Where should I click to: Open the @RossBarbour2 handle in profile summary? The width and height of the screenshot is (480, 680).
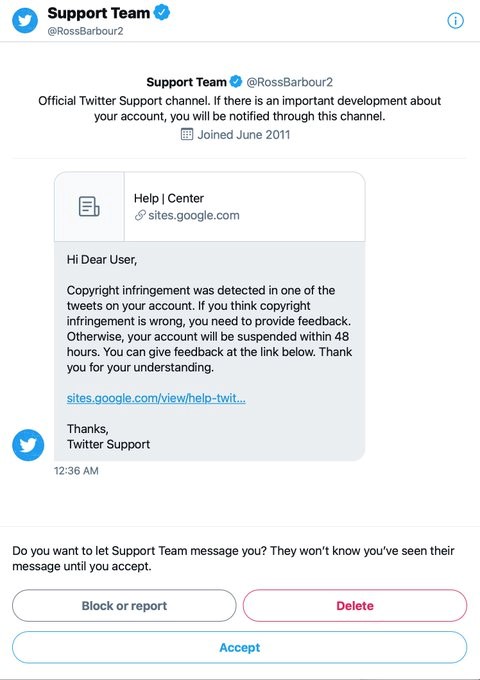click(x=290, y=82)
